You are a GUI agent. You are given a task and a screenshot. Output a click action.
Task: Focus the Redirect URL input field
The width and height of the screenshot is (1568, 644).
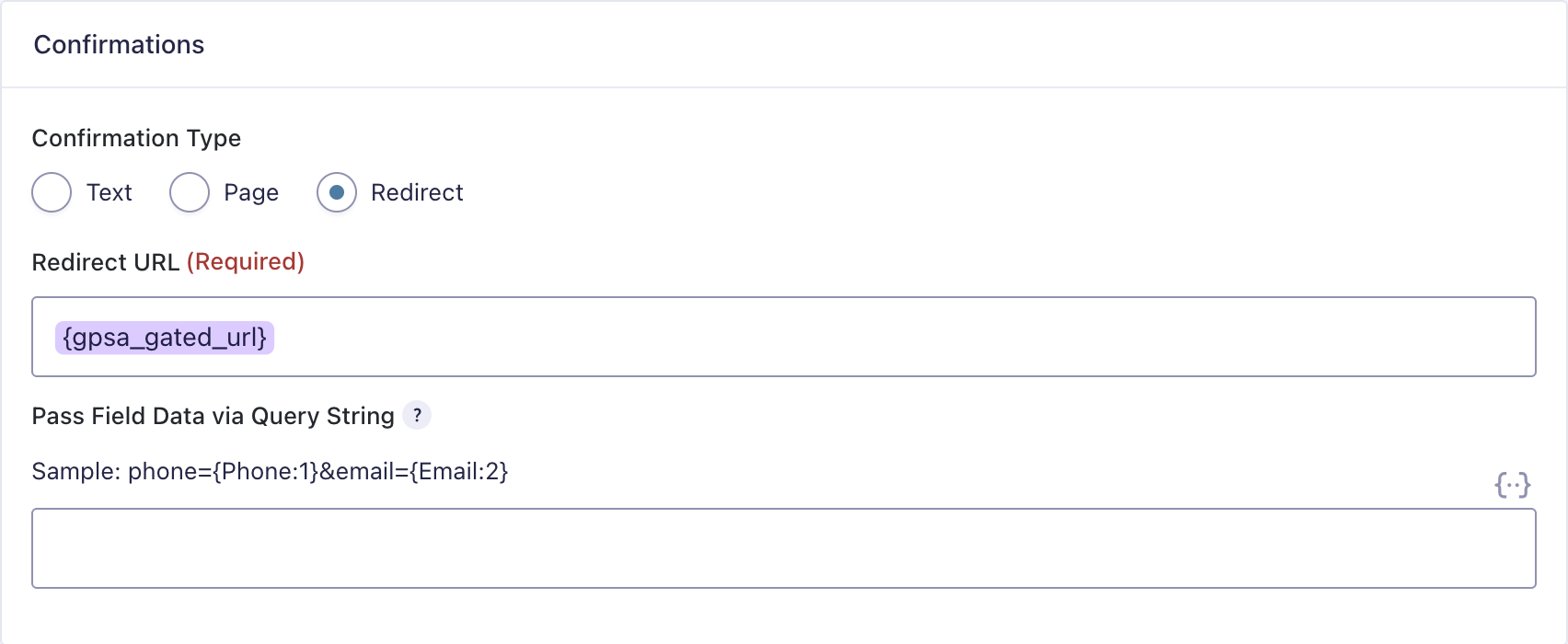click(x=828, y=337)
